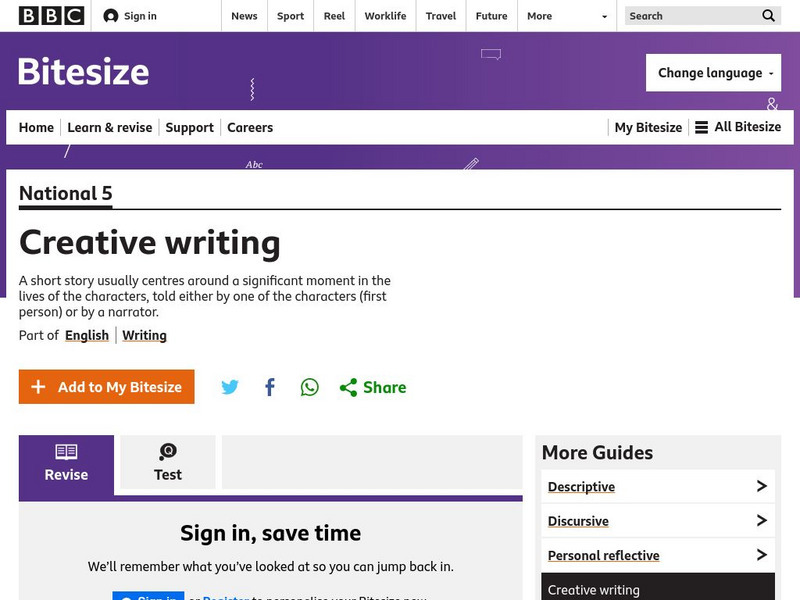Open My Bitesize
Viewport: 800px width, 600px height.
coord(648,127)
